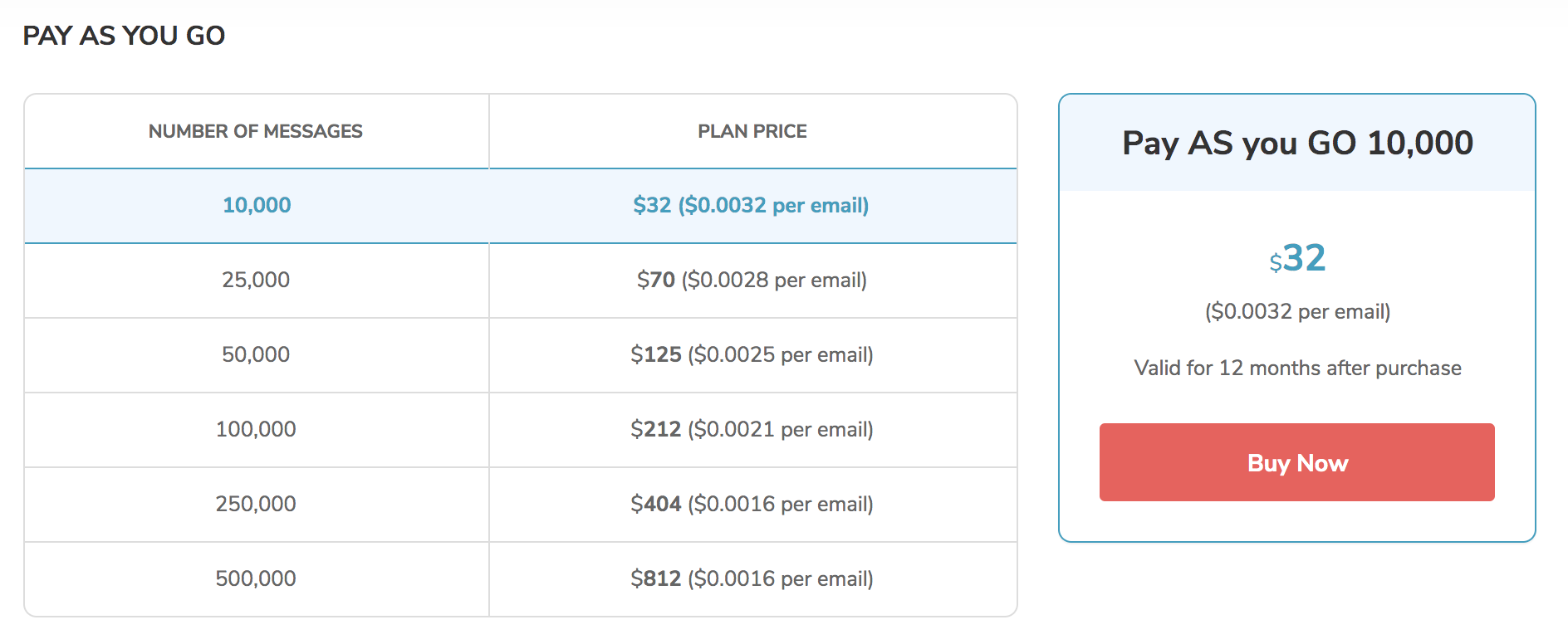Image resolution: width=1568 pixels, height=644 pixels.
Task: Click the PAY AS YOU GO heading
Action: 124,36
